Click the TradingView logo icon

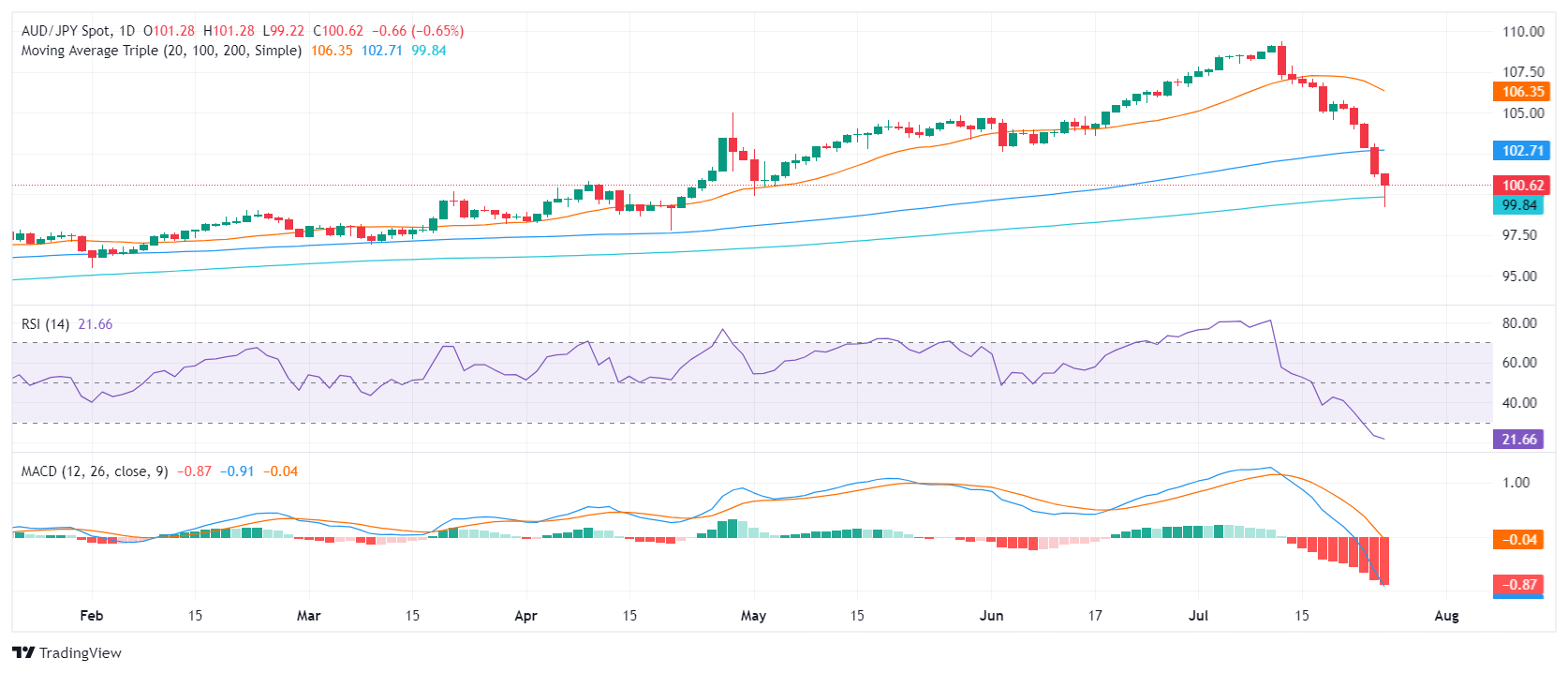click(23, 653)
